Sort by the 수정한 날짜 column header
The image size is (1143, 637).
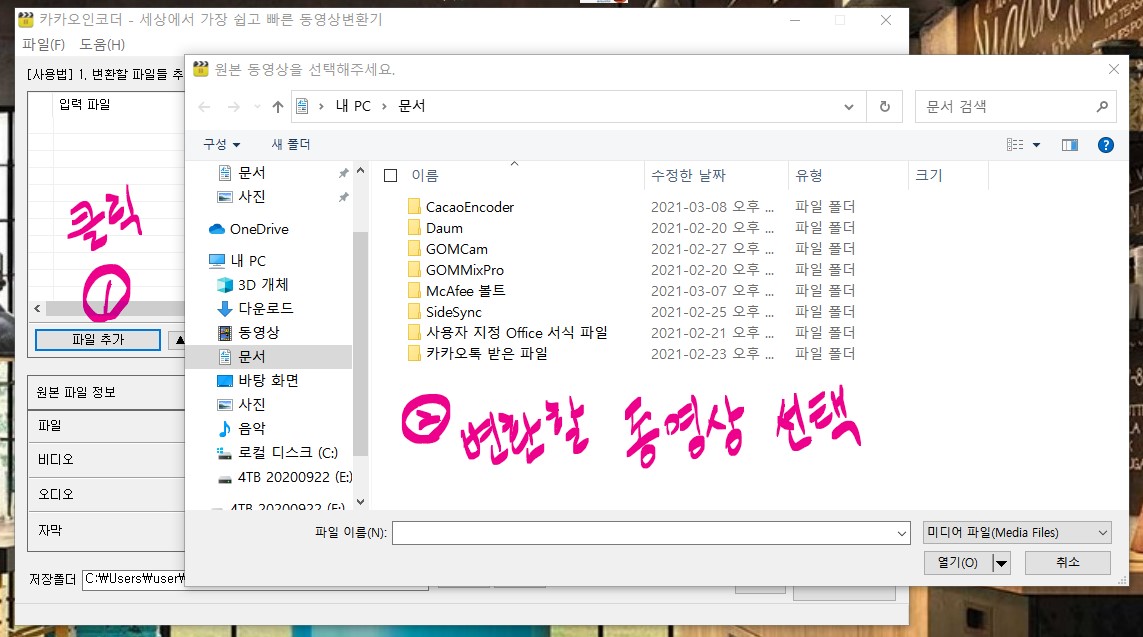pos(688,176)
